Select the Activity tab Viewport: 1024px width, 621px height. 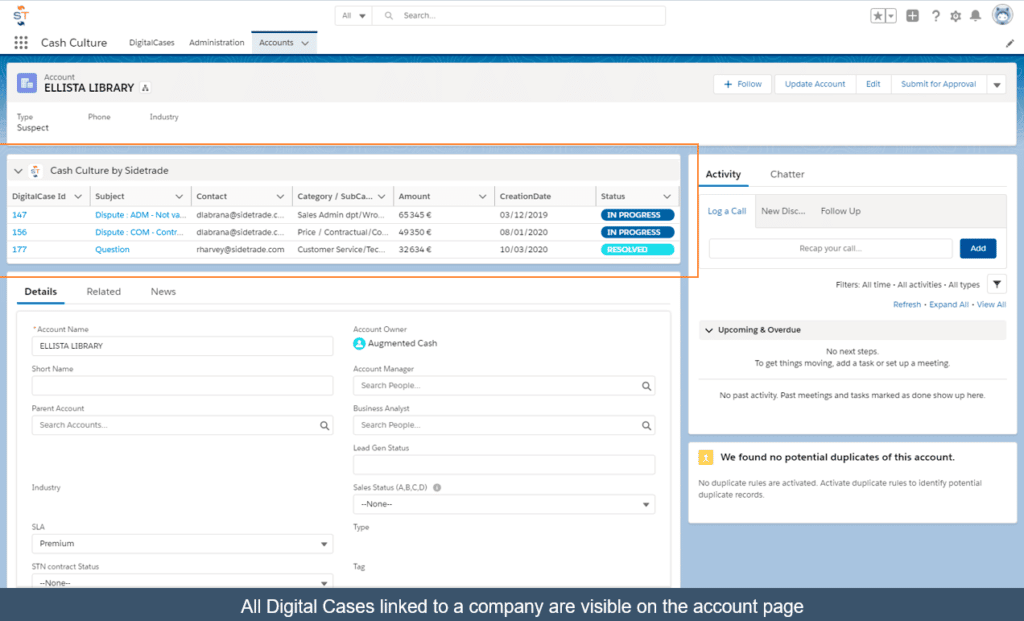[723, 174]
